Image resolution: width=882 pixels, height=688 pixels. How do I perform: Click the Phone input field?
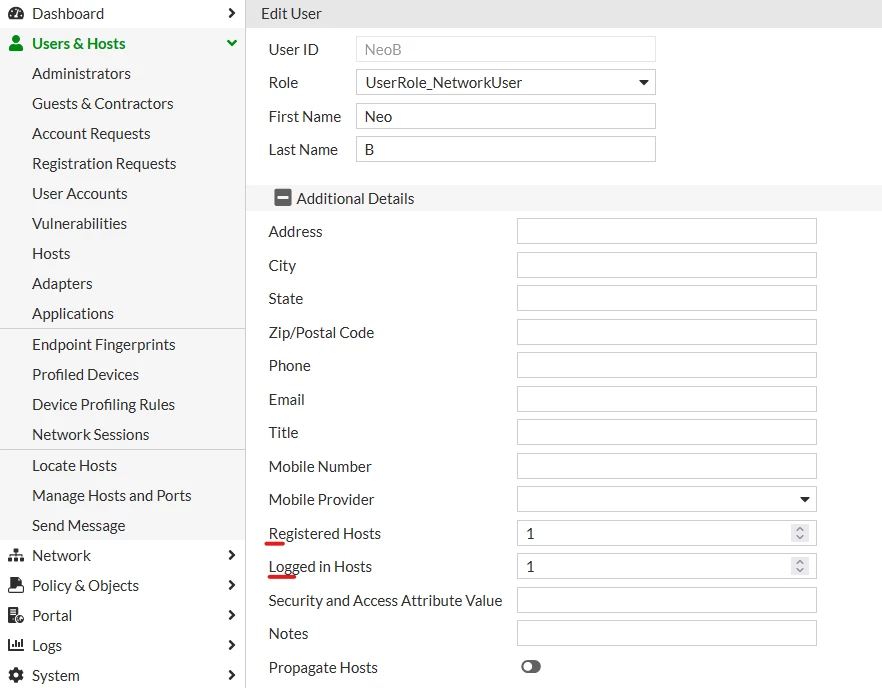click(667, 365)
